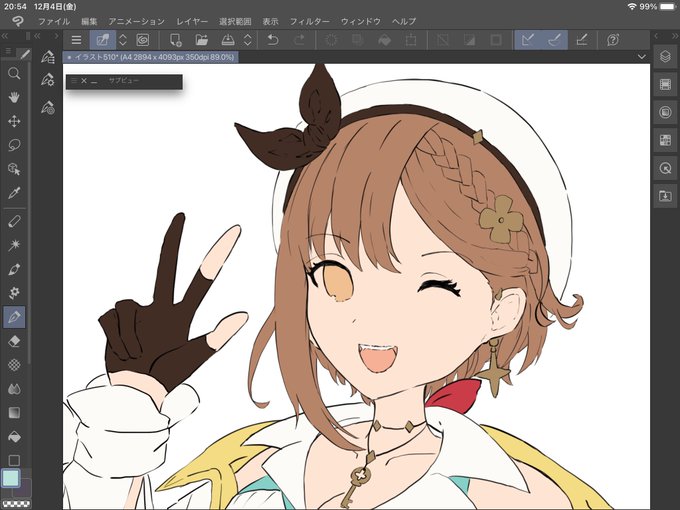Select the Airbrush dotted-circle tool

[14, 365]
